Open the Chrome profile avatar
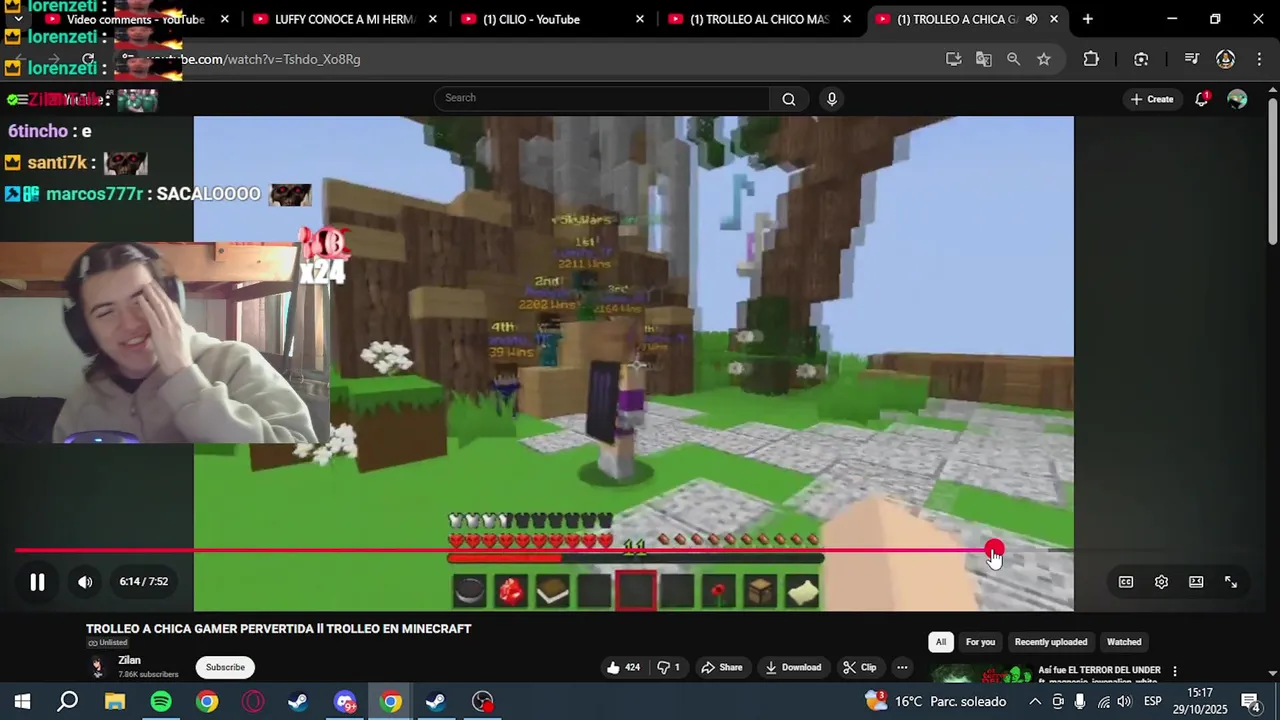This screenshot has width=1280, height=720. click(1225, 59)
